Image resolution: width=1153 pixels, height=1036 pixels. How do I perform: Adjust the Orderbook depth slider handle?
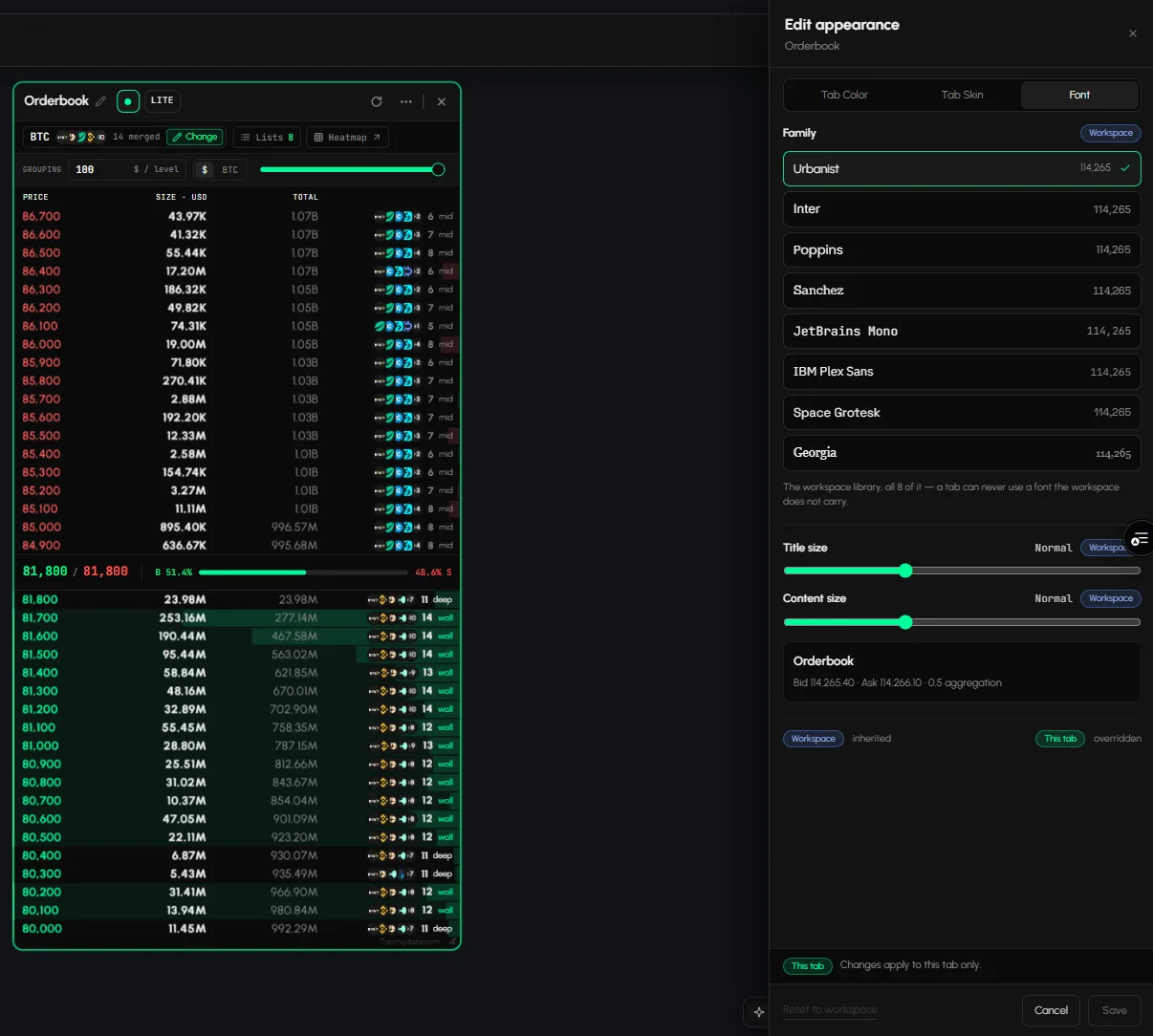pos(438,169)
